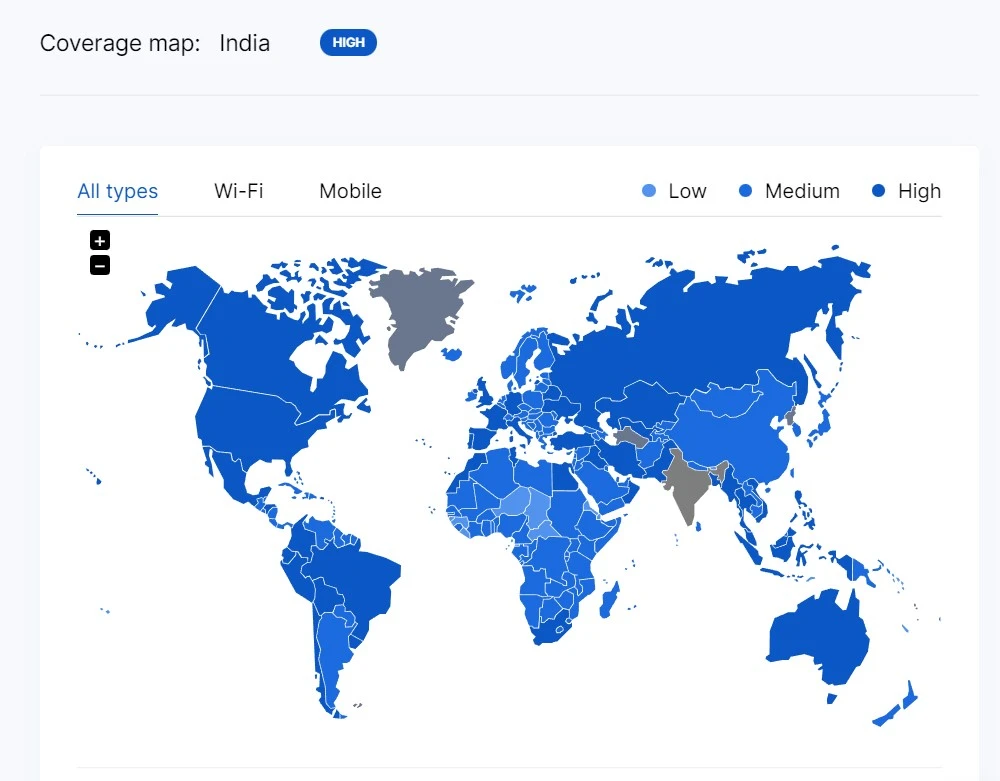Select Madagascar on the map
The image size is (1000, 781).
pyautogui.click(x=609, y=601)
